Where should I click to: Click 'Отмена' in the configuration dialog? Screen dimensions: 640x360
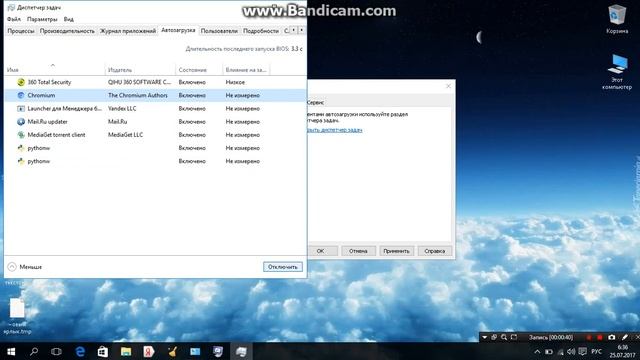tap(358, 251)
